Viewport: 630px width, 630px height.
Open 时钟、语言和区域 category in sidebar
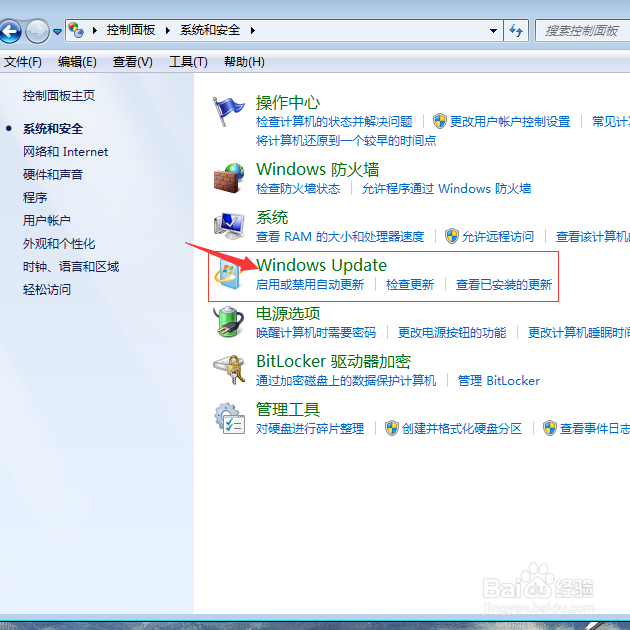(x=71, y=266)
